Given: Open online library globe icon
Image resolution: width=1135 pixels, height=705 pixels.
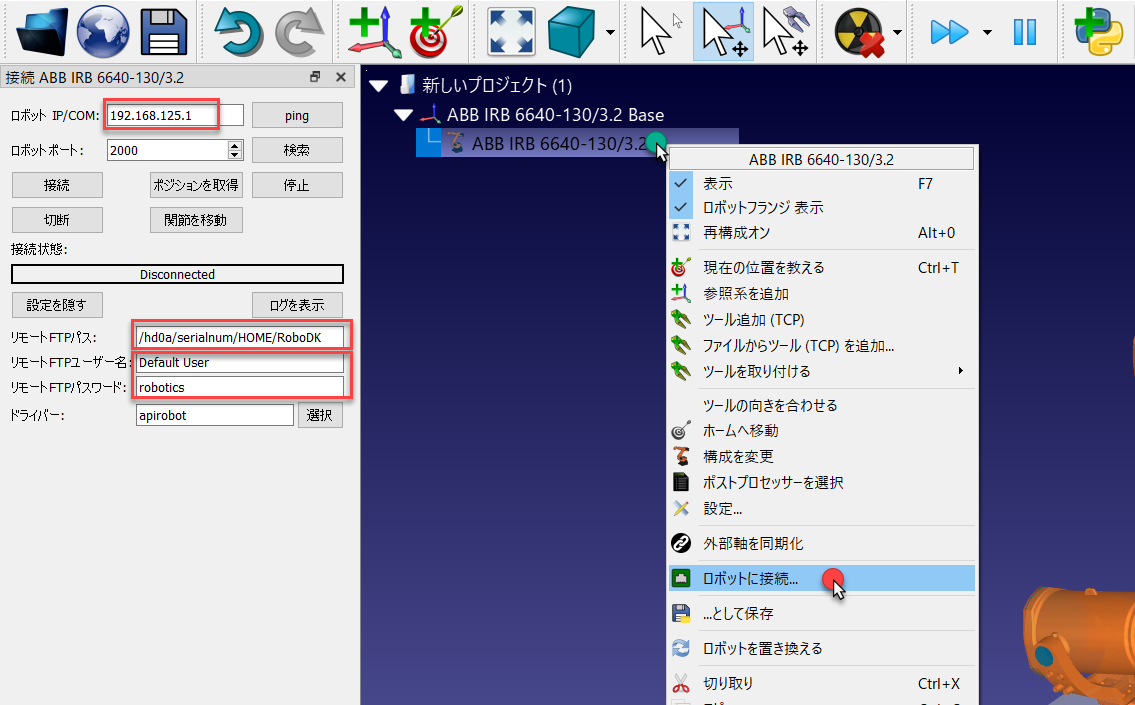Looking at the screenshot, I should point(103,31).
